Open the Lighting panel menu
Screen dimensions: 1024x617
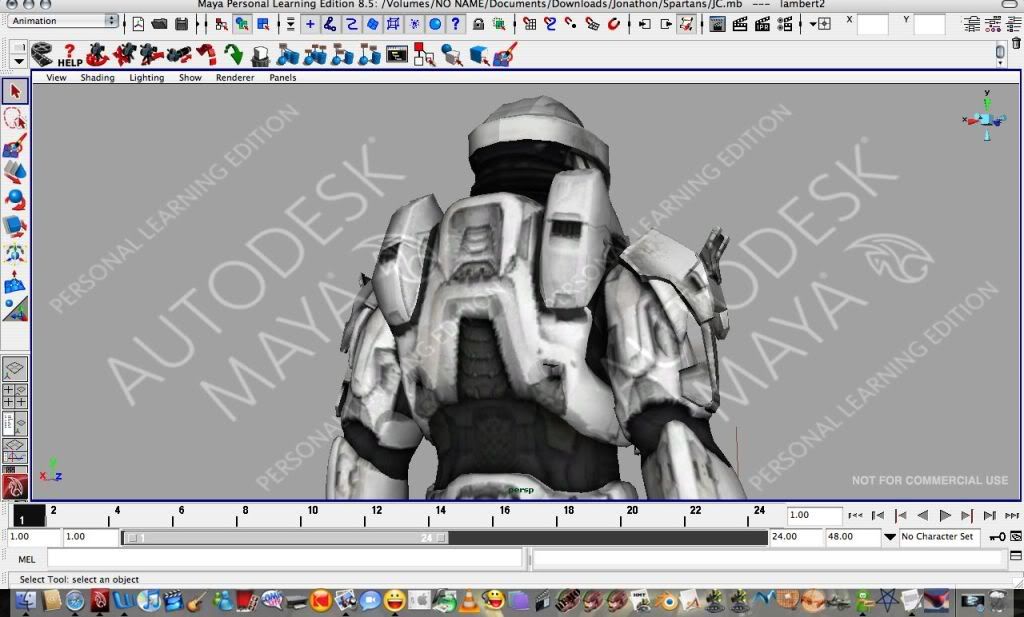coord(146,78)
